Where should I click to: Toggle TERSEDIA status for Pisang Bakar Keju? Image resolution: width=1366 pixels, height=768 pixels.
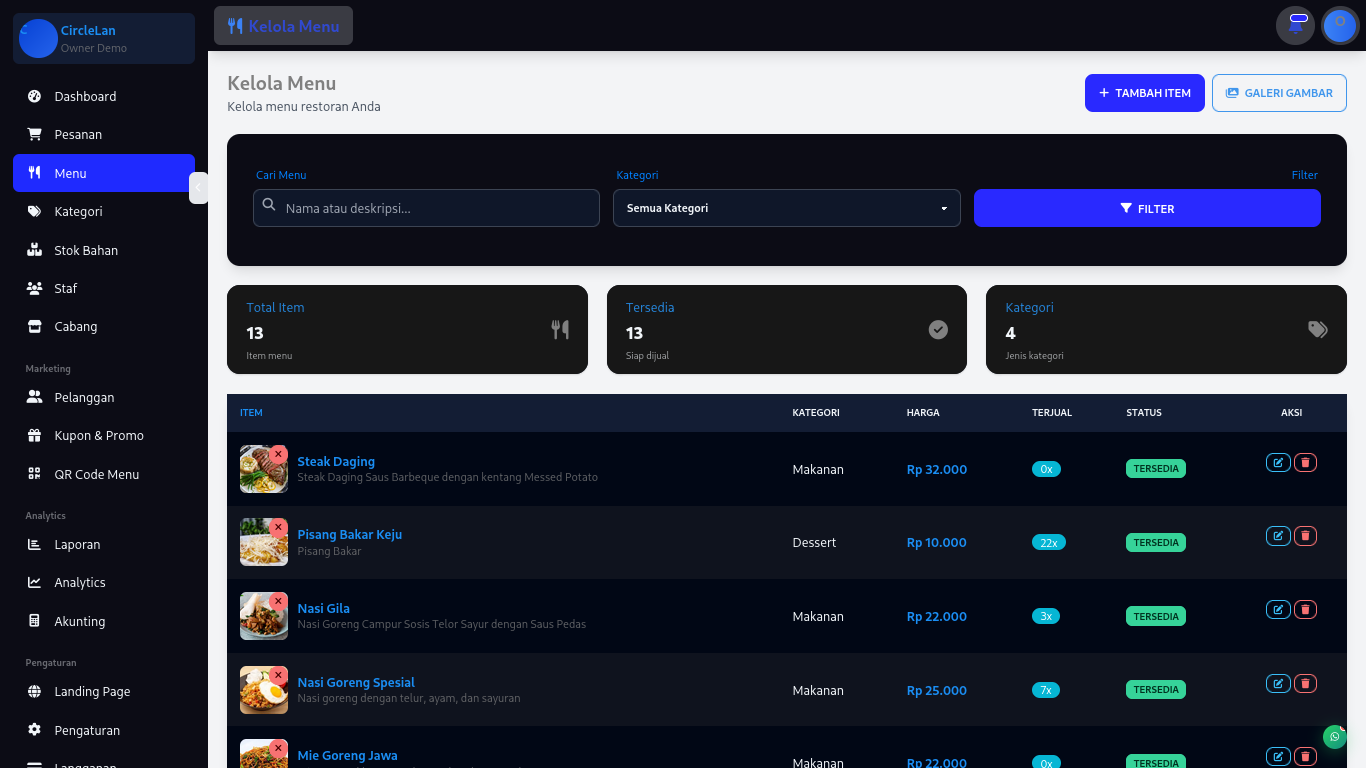tap(1155, 542)
